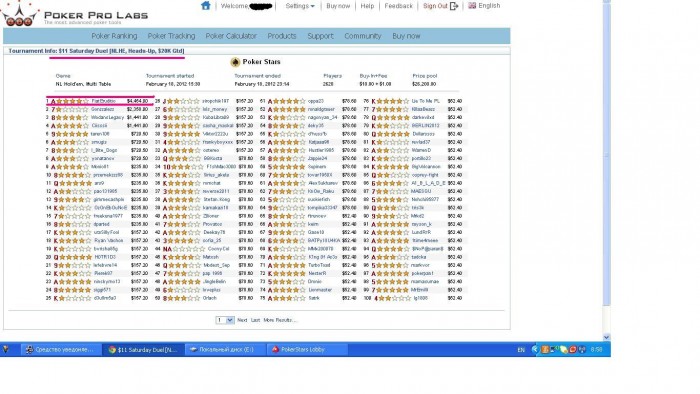
Task: Open player taren108 profile
Action: pos(100,134)
